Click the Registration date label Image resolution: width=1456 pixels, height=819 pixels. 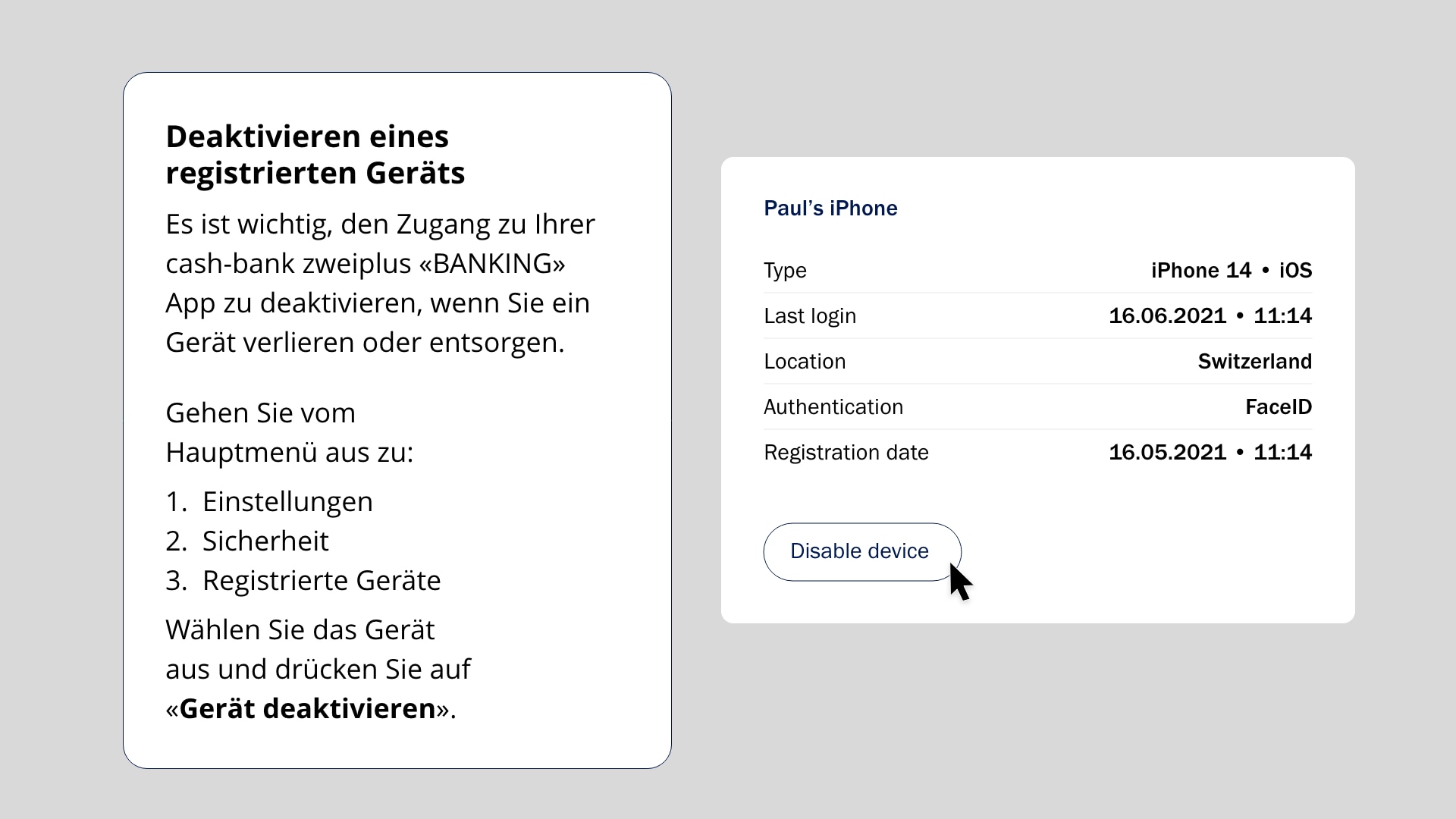[x=846, y=453]
